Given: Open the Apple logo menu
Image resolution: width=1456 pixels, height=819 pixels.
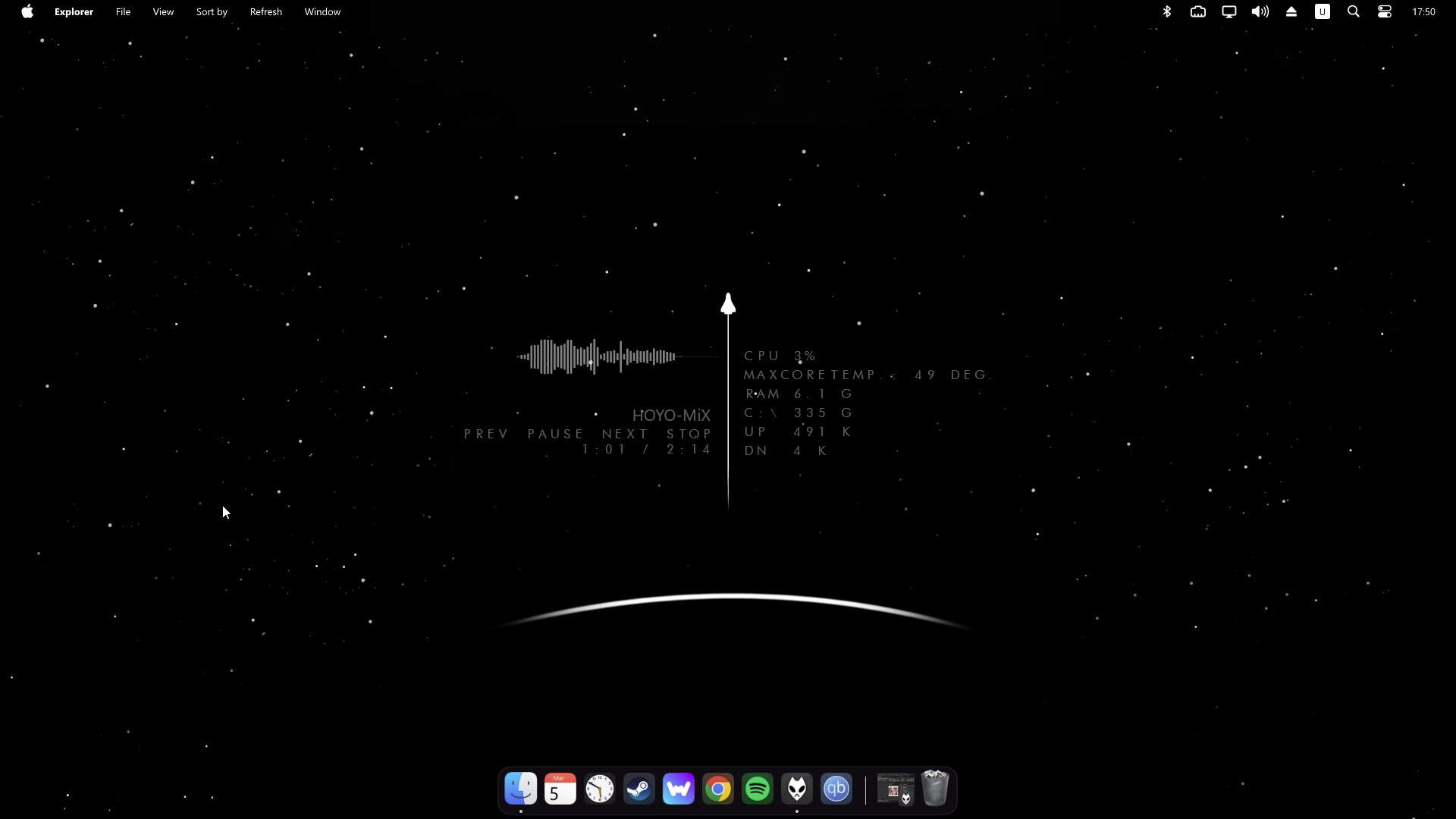Looking at the screenshot, I should 27,11.
